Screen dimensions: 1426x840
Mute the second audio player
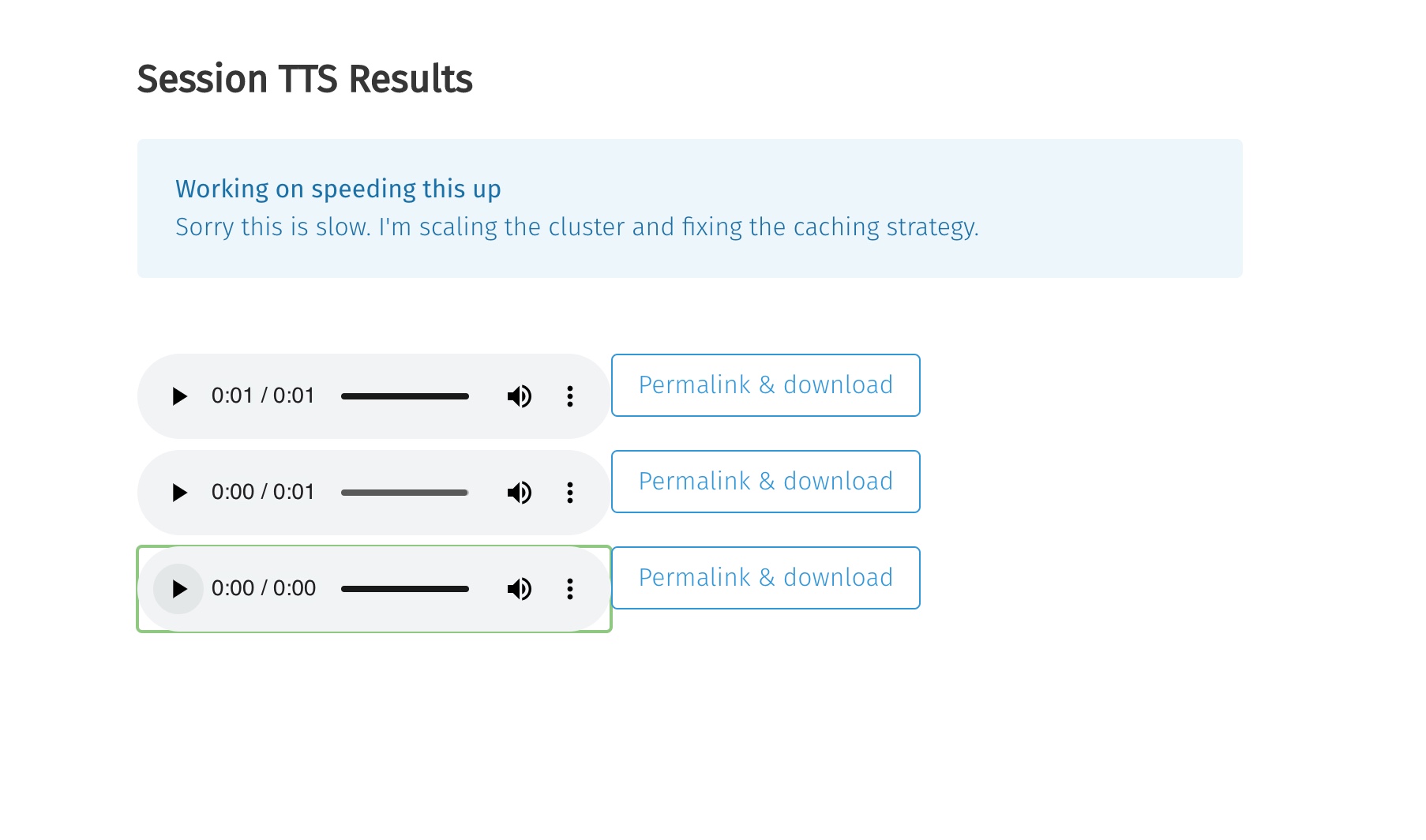coord(519,493)
